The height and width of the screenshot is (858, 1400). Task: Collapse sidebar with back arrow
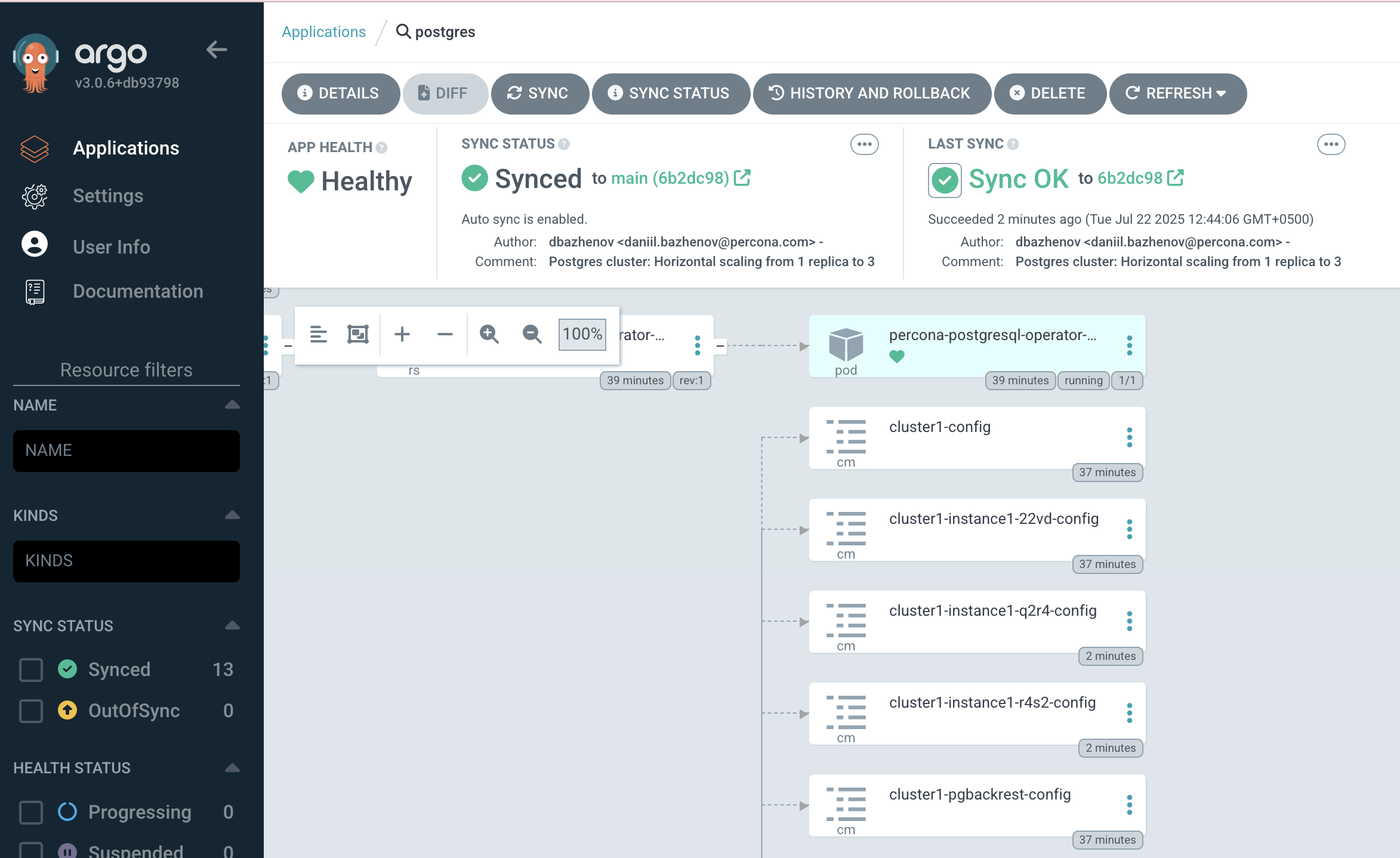[x=217, y=50]
